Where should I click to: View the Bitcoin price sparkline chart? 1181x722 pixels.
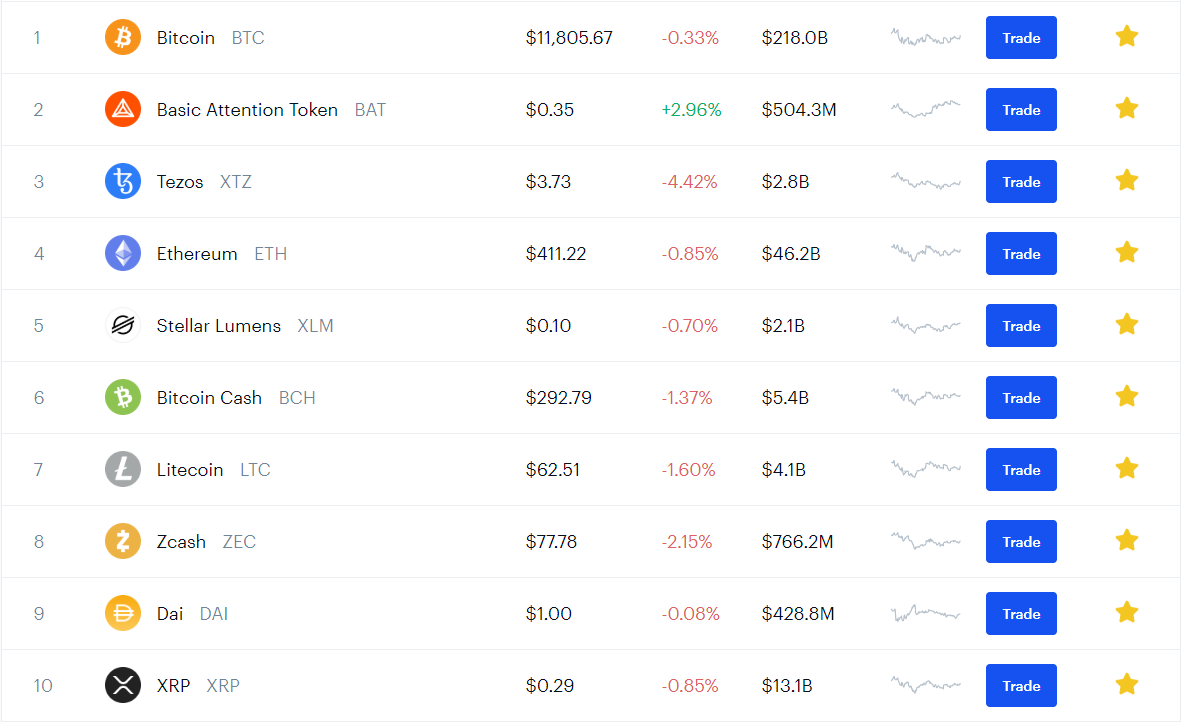pos(926,38)
